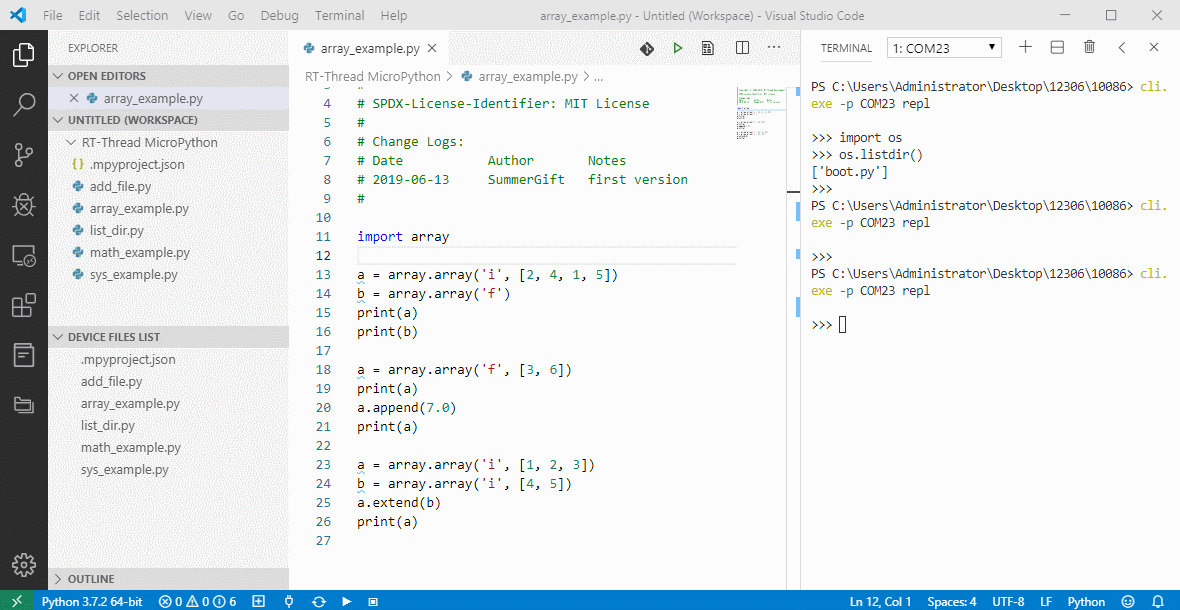This screenshot has width=1180, height=610.
Task: Click the green run file button
Action: (677, 48)
